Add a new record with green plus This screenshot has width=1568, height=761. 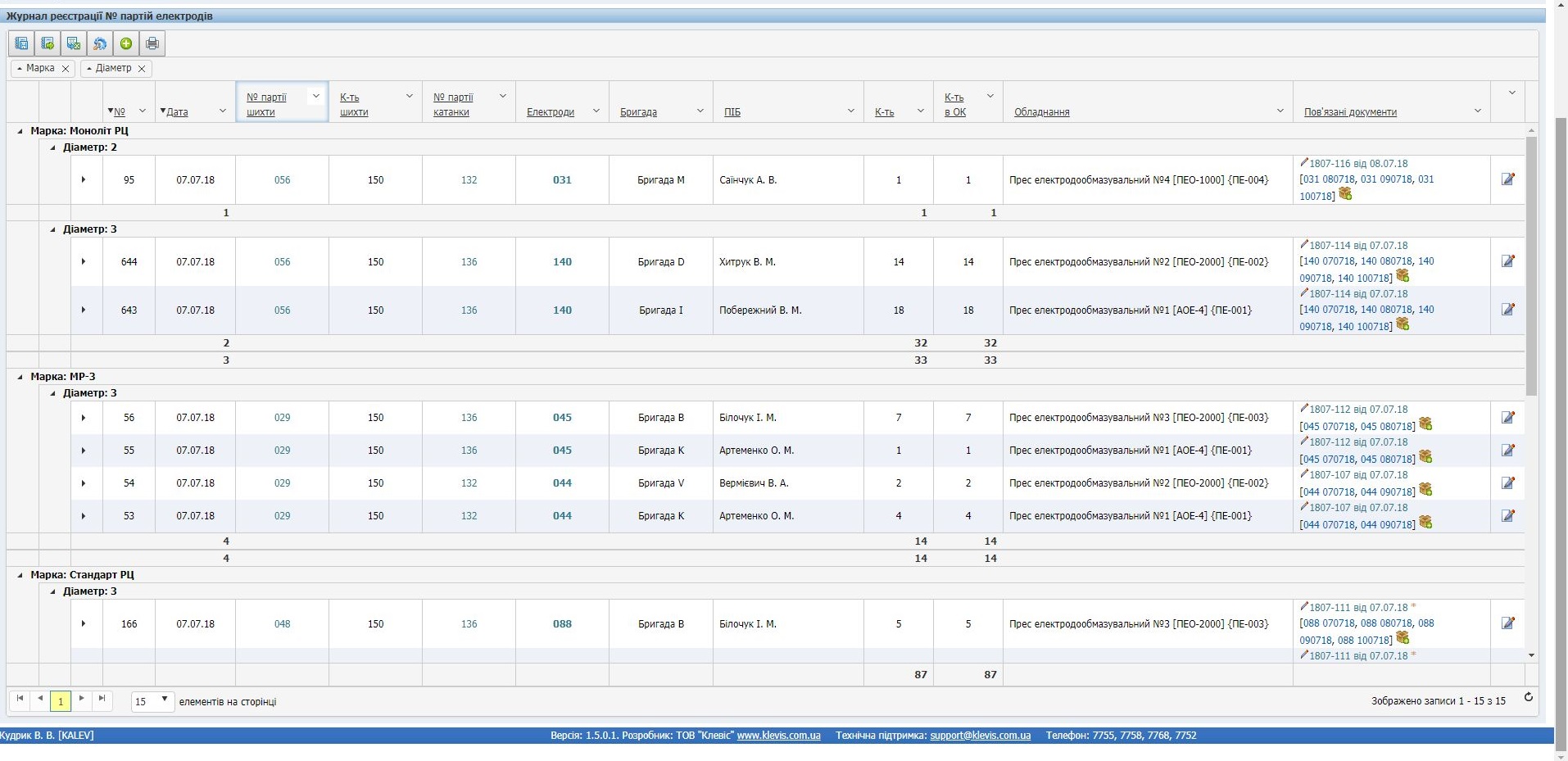point(126,43)
